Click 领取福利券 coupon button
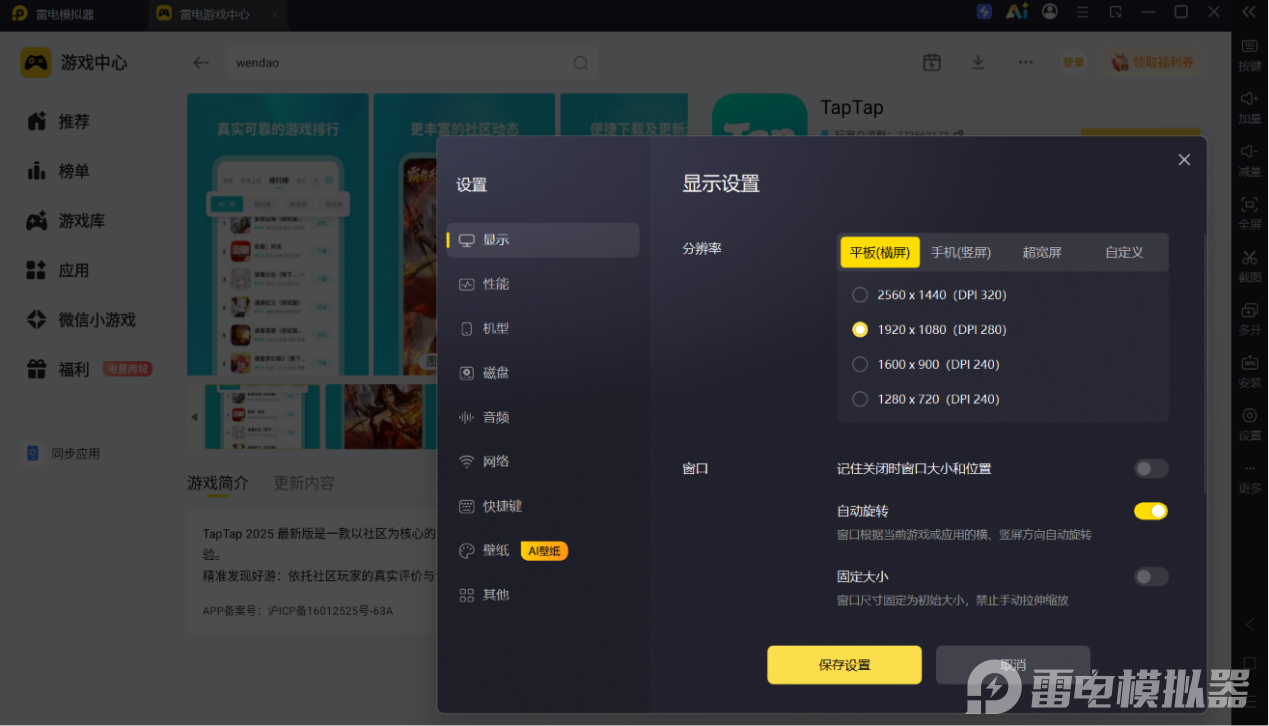1269x726 pixels. pyautogui.click(x=1152, y=62)
